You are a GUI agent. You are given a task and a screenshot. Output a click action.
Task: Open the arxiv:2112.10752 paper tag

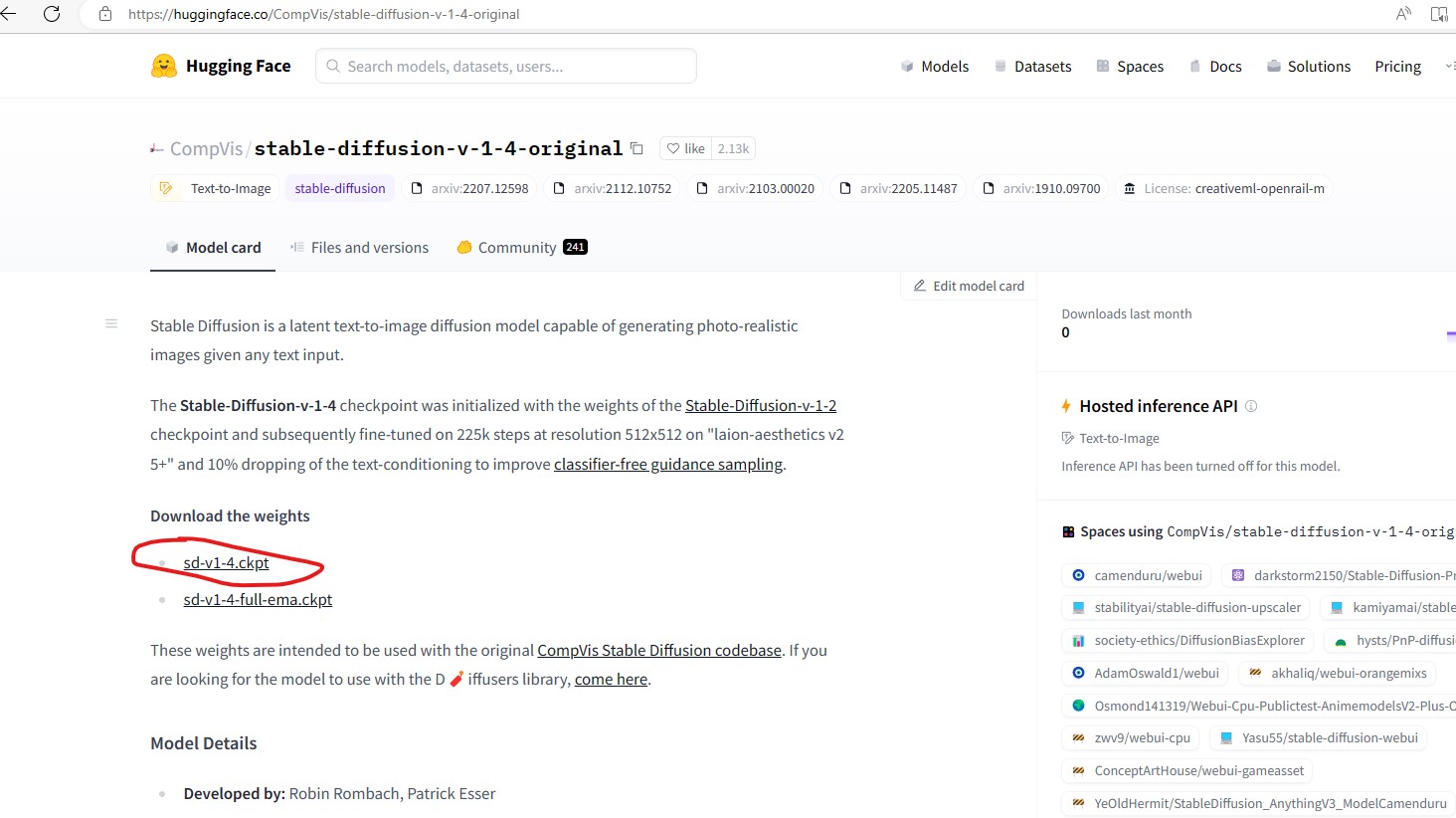click(x=612, y=188)
